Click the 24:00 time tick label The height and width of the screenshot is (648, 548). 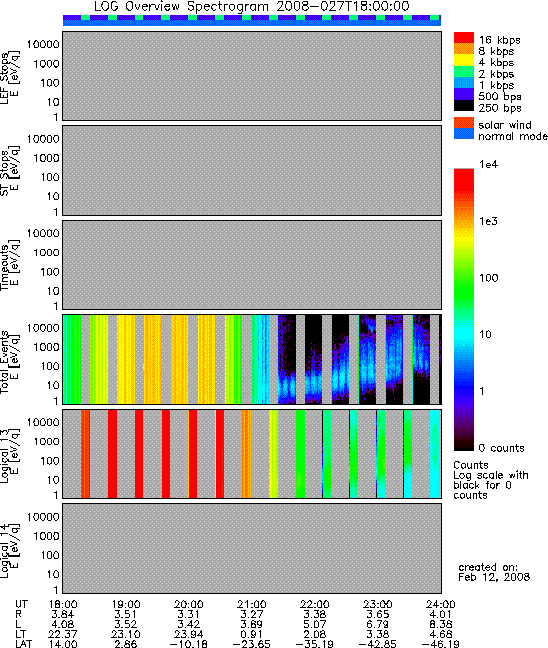tap(441, 605)
